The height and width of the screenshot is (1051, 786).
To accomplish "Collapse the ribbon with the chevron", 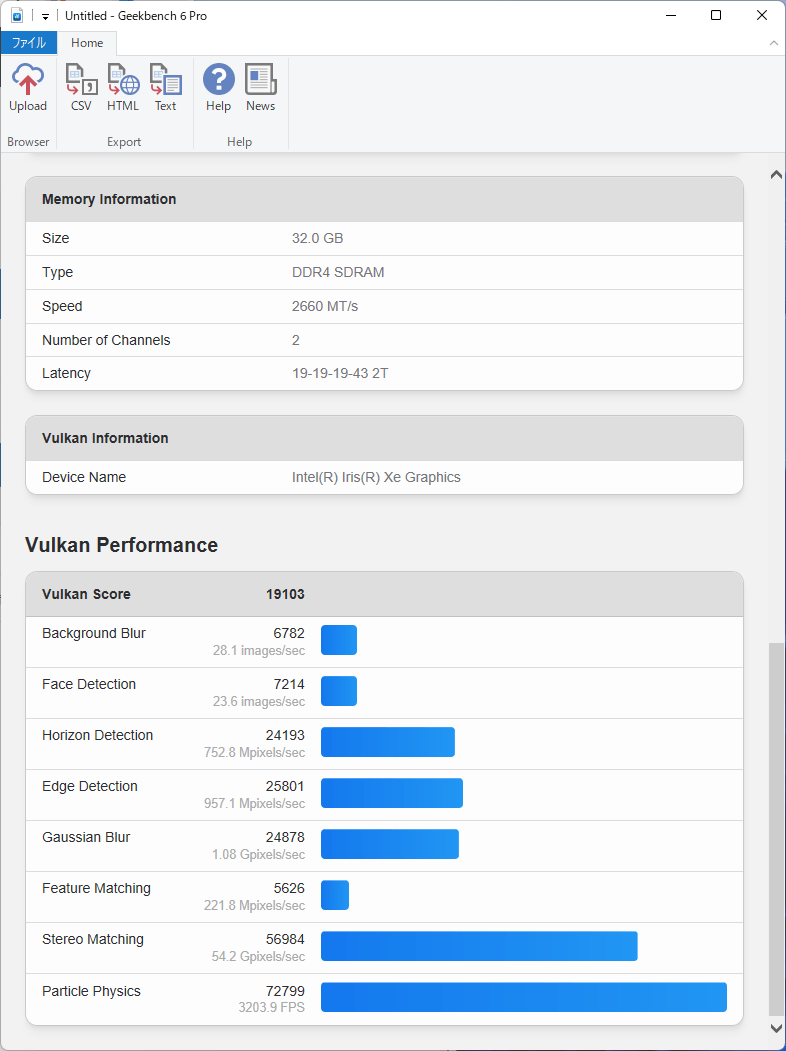I will (773, 43).
